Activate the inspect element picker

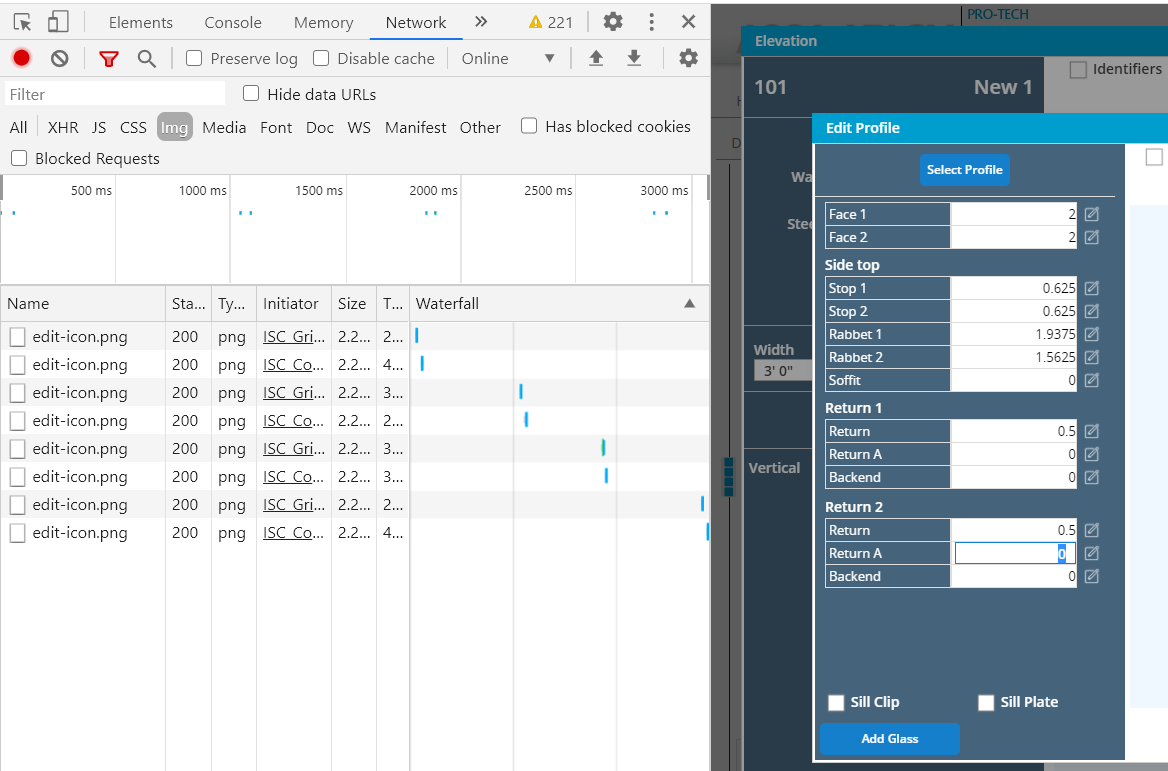(23, 22)
